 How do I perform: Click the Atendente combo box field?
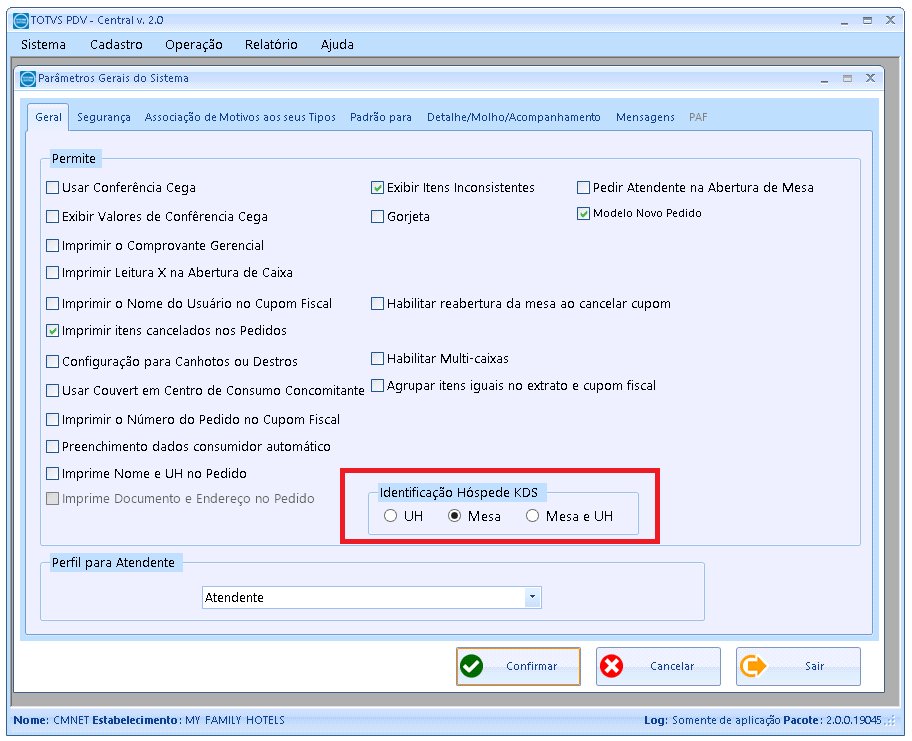(x=372, y=597)
